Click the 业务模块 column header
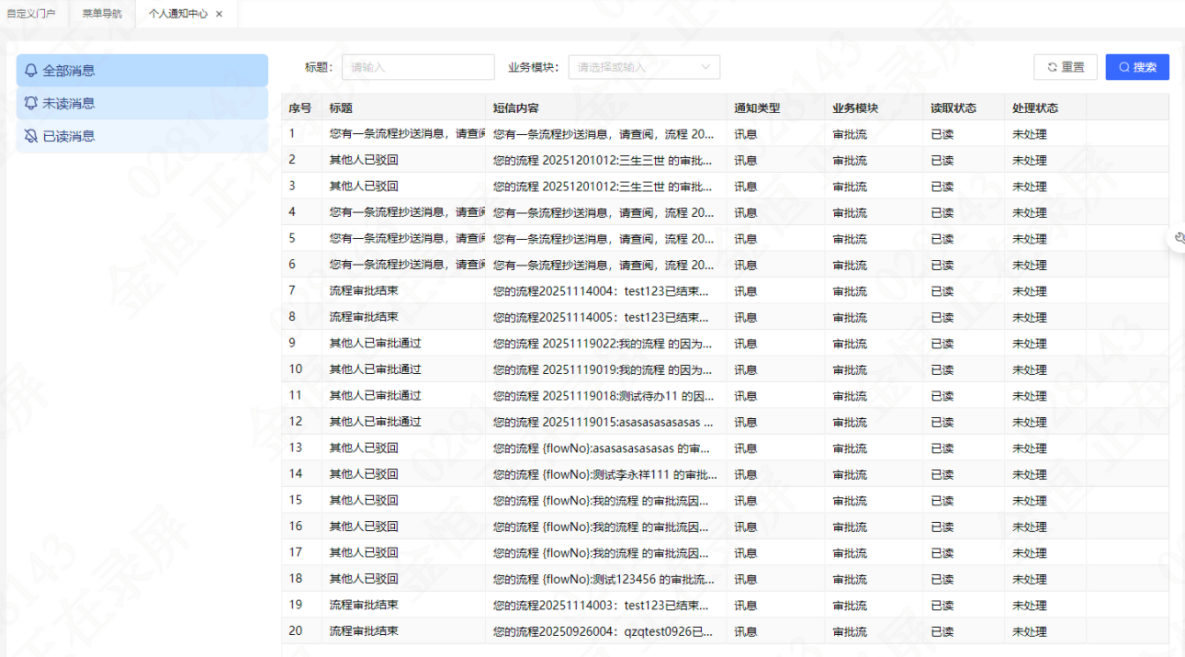 tap(855, 108)
